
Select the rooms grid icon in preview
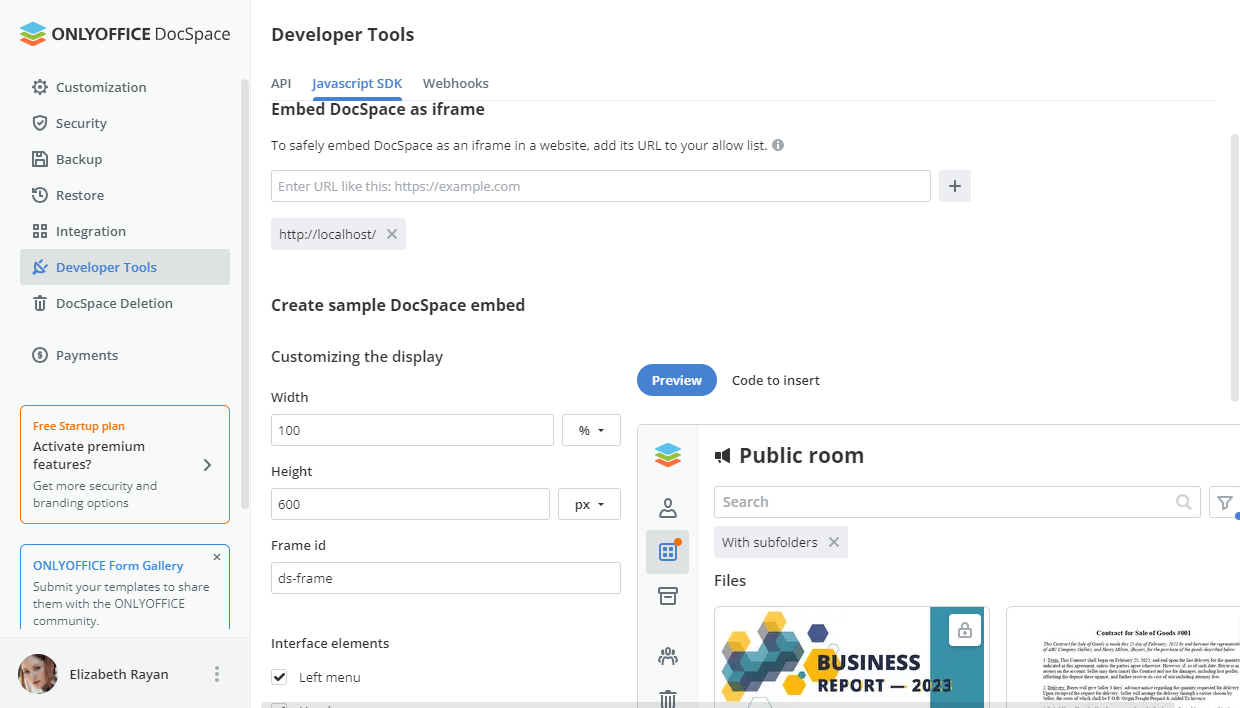(667, 552)
